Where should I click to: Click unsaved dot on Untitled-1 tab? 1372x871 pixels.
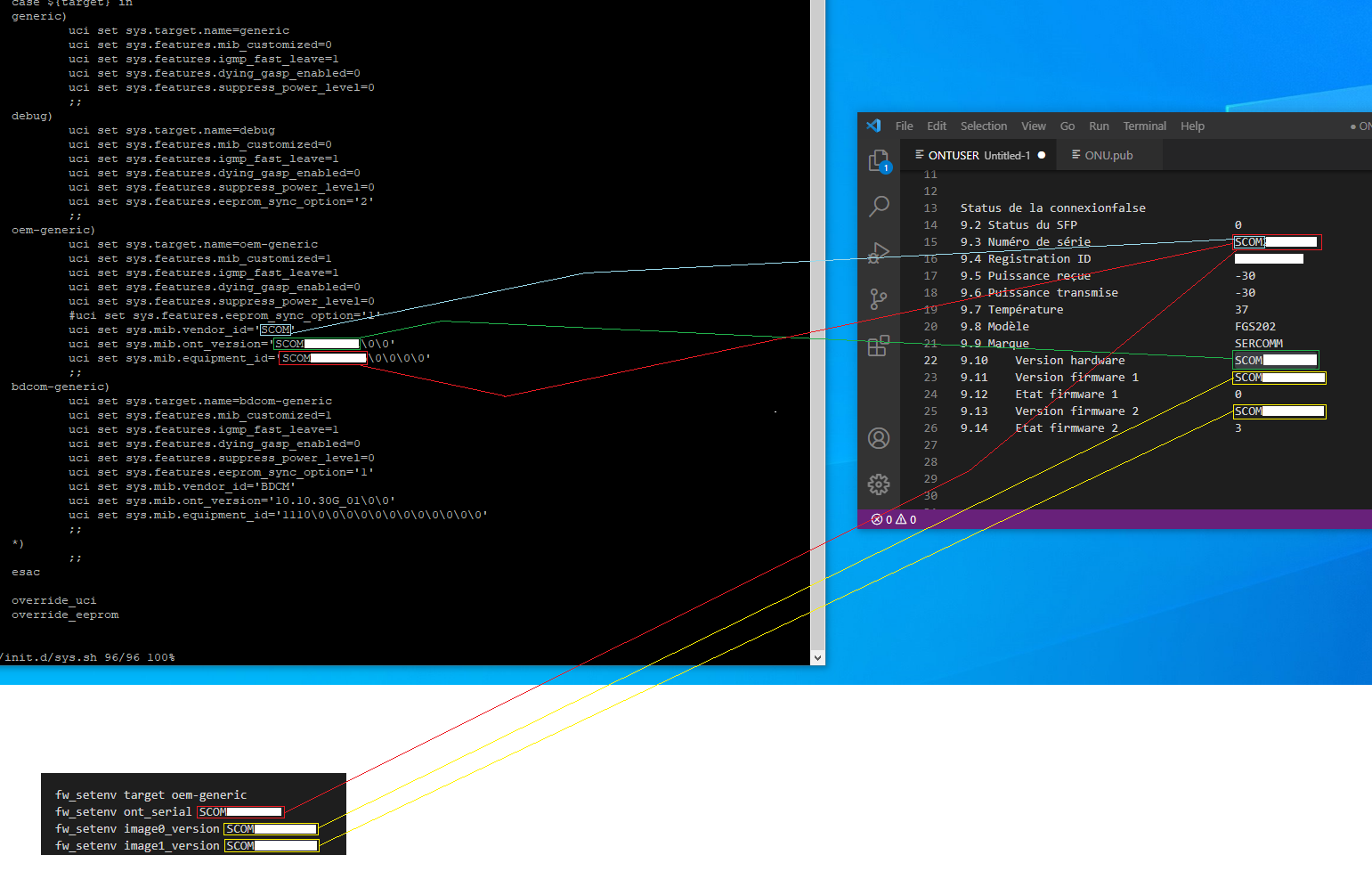click(1042, 155)
